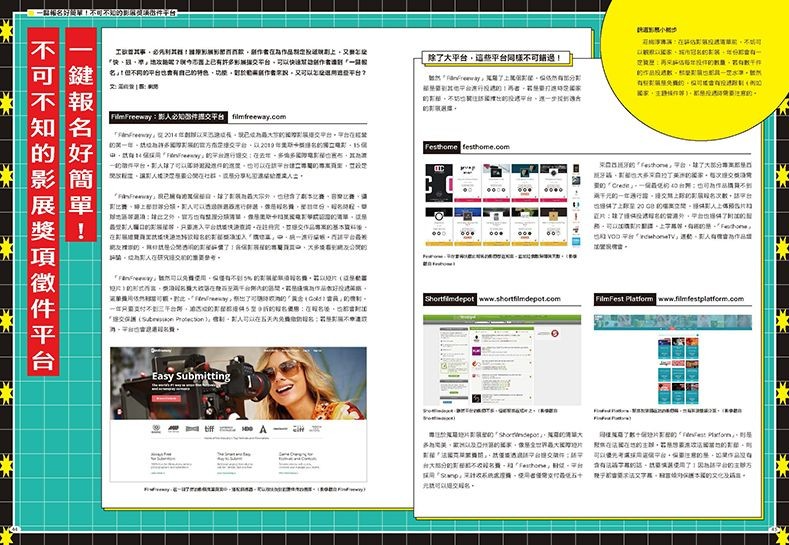Image resolution: width=789 pixels, height=545 pixels.
Task: Click the Always Free for Submitters column
Action: click(171, 463)
